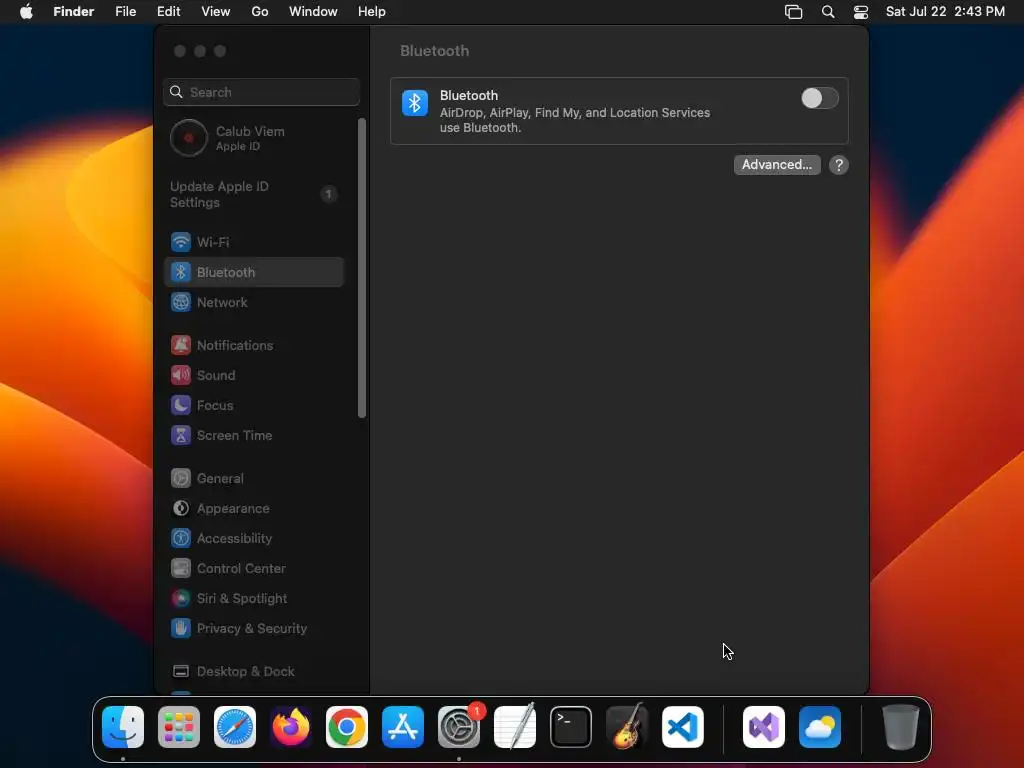Open System Settings icon in Dock
The image size is (1024, 768).
pyautogui.click(x=458, y=727)
